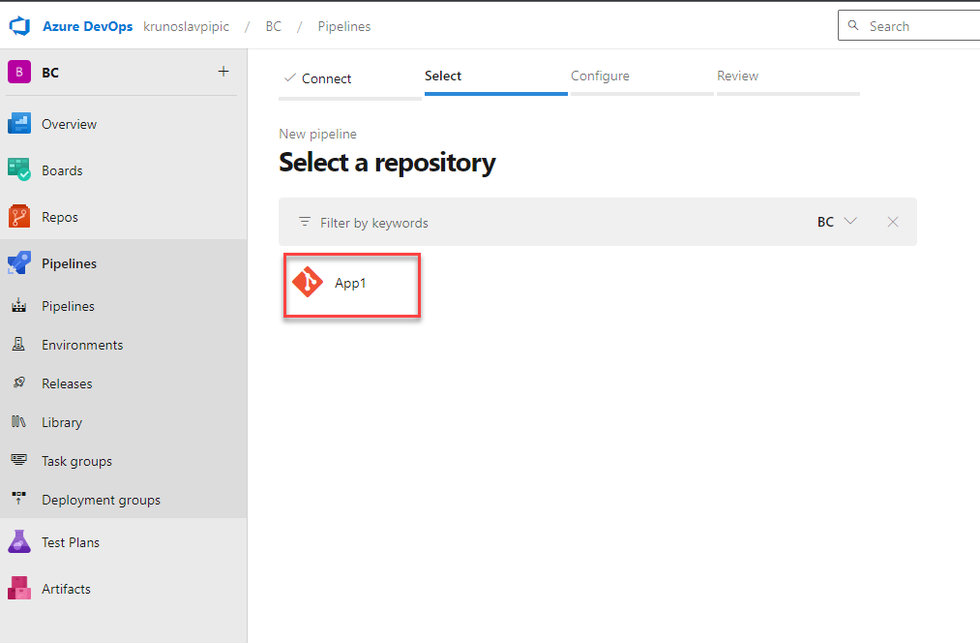The height and width of the screenshot is (643, 980).
Task: Click the search magnifier icon
Action: point(853,26)
